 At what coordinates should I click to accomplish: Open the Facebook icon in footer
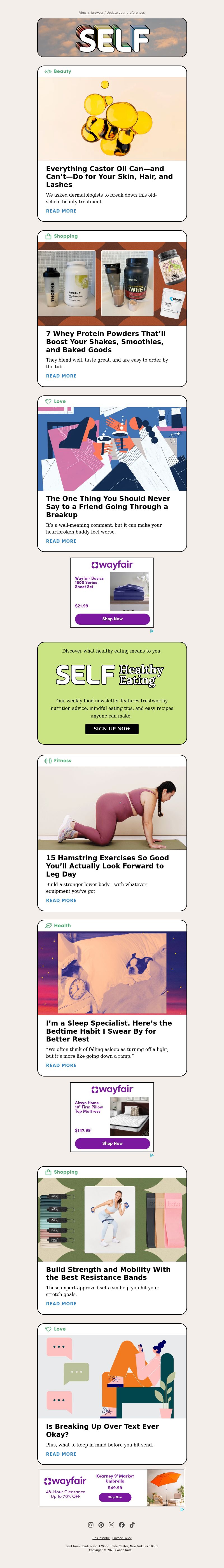tap(122, 1525)
